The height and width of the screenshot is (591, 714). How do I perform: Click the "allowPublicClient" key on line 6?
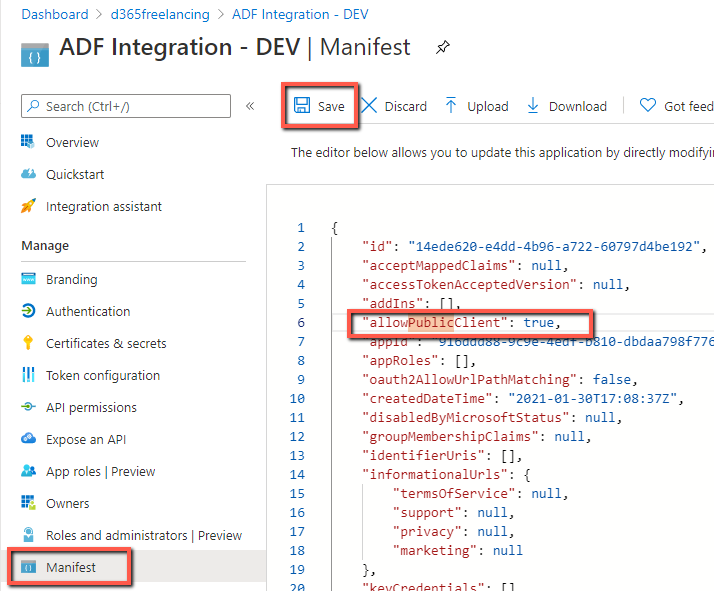click(435, 322)
